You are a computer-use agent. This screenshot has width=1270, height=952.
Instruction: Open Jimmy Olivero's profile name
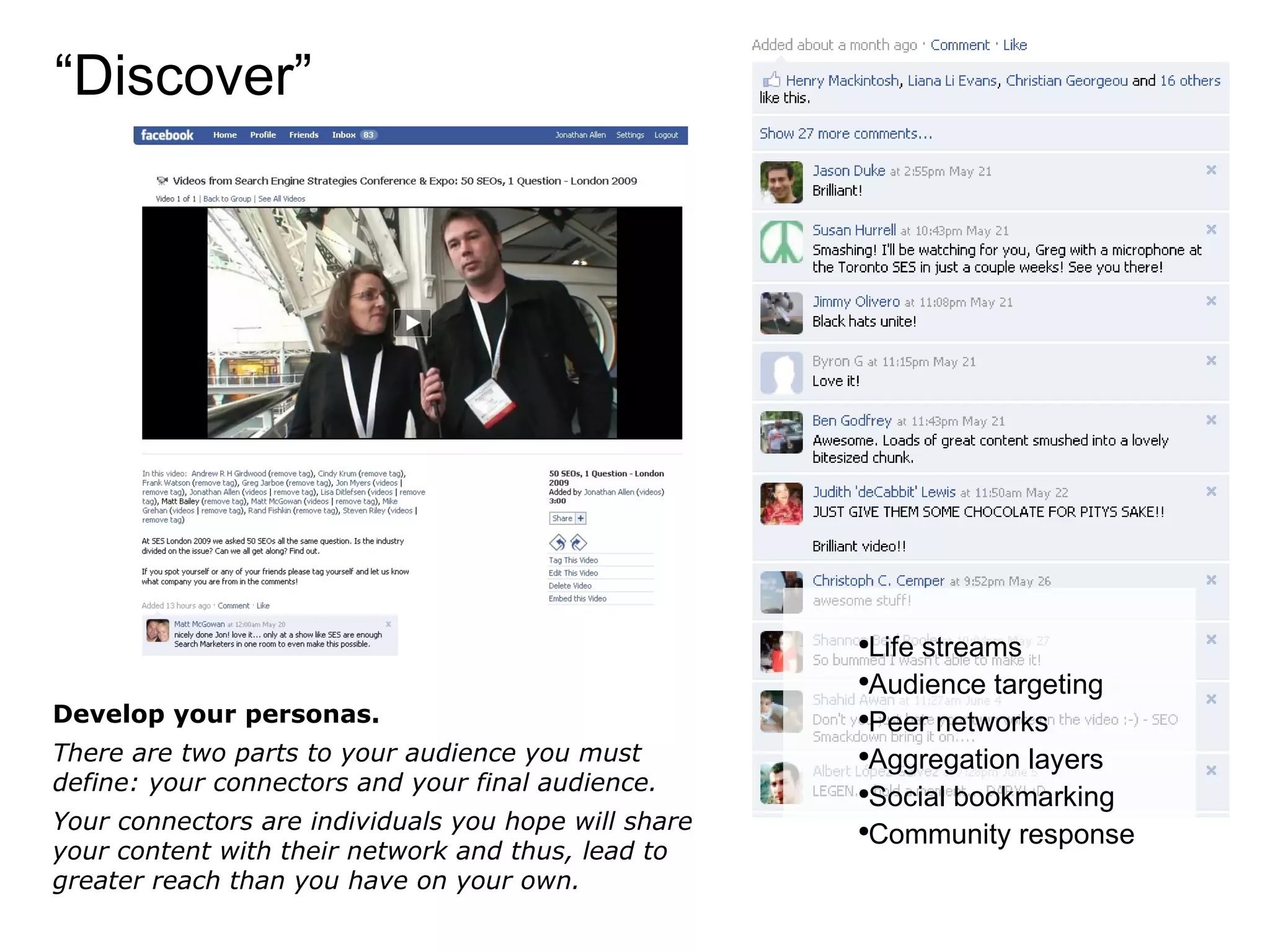(x=856, y=302)
